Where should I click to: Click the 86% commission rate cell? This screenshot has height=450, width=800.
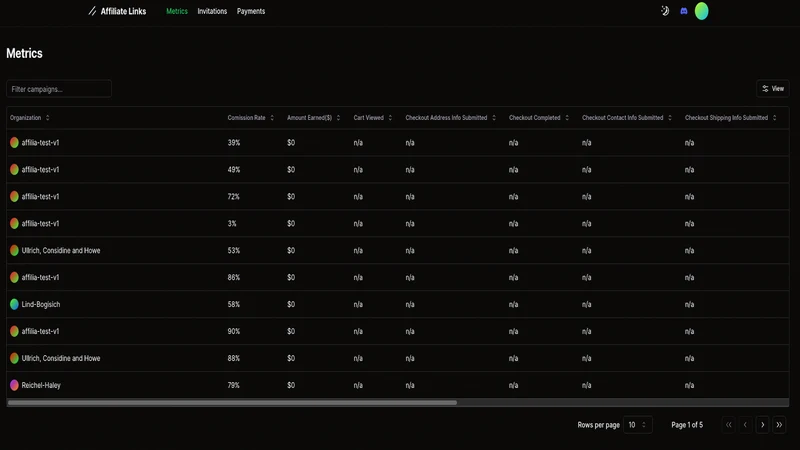pos(234,278)
